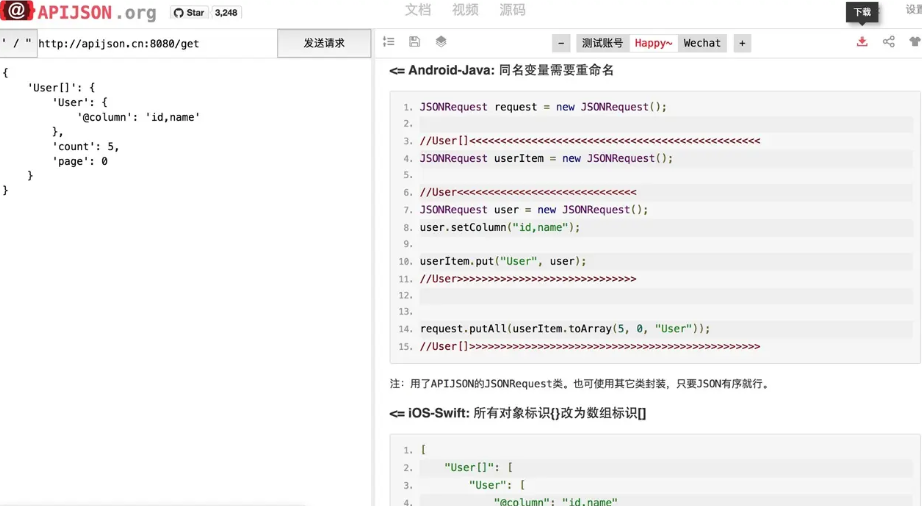Screen dimensions: 922x506
Task: Toggle the ' / " quote switch button
Action: (x=18, y=43)
